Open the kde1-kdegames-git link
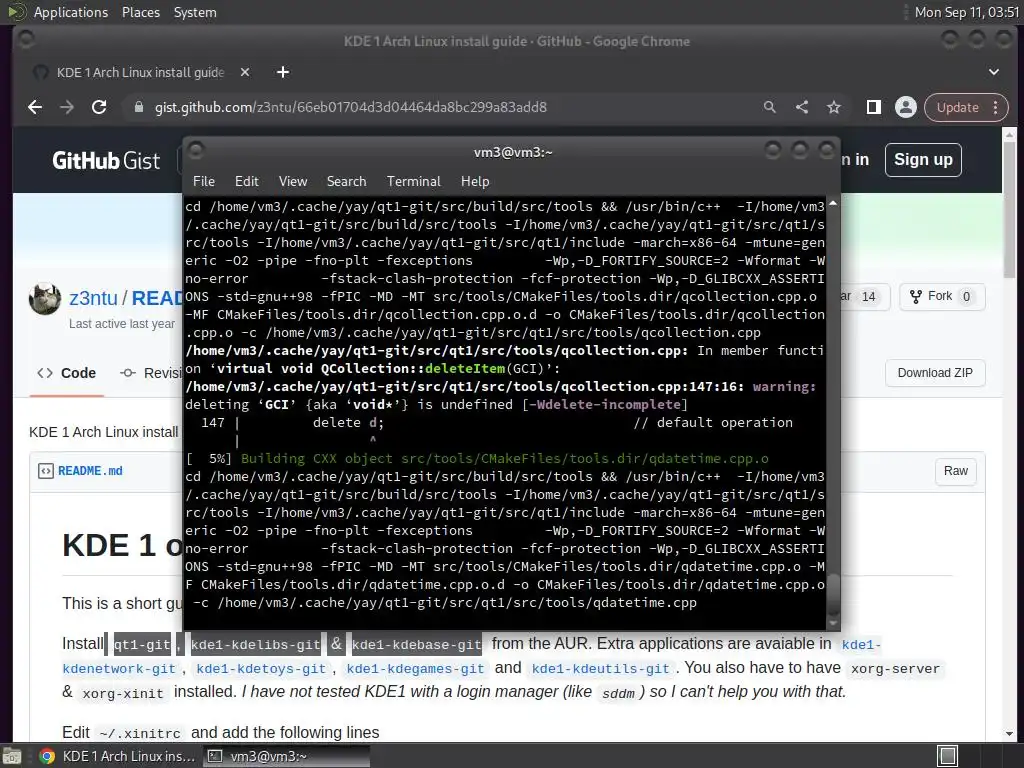Image resolution: width=1024 pixels, height=768 pixels. [x=415, y=669]
